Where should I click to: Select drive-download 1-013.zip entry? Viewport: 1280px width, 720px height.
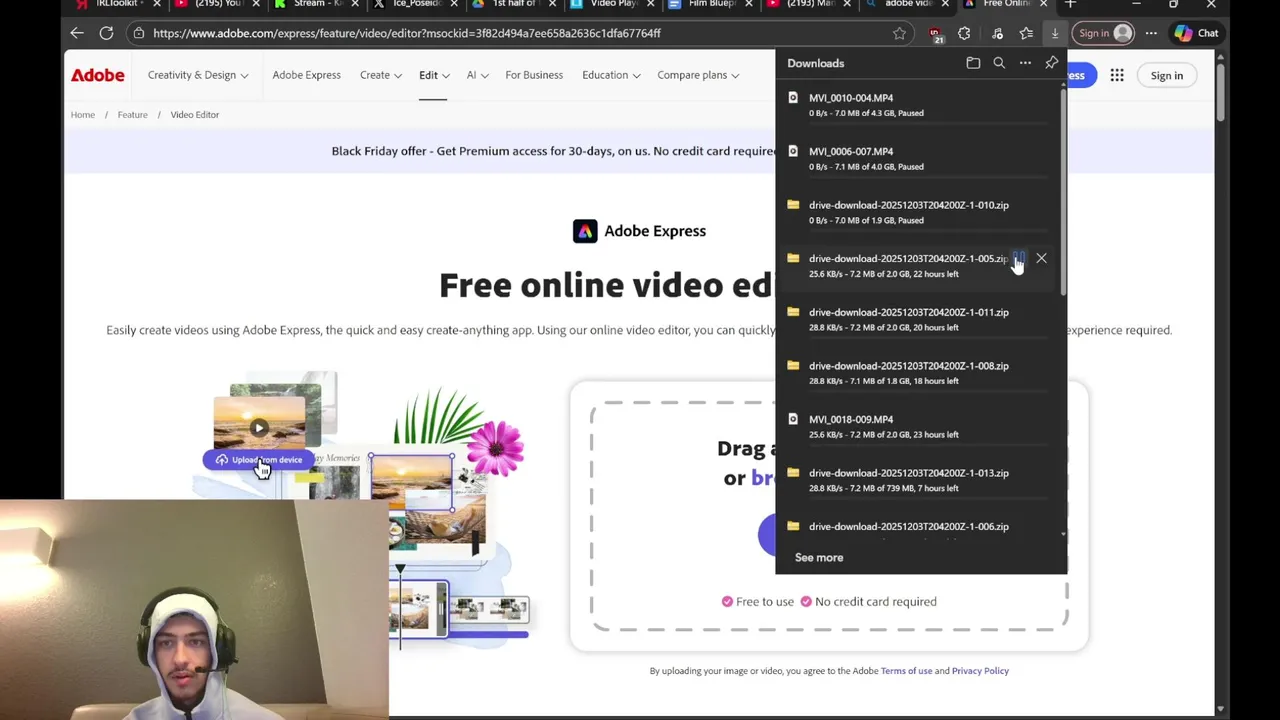point(917,480)
